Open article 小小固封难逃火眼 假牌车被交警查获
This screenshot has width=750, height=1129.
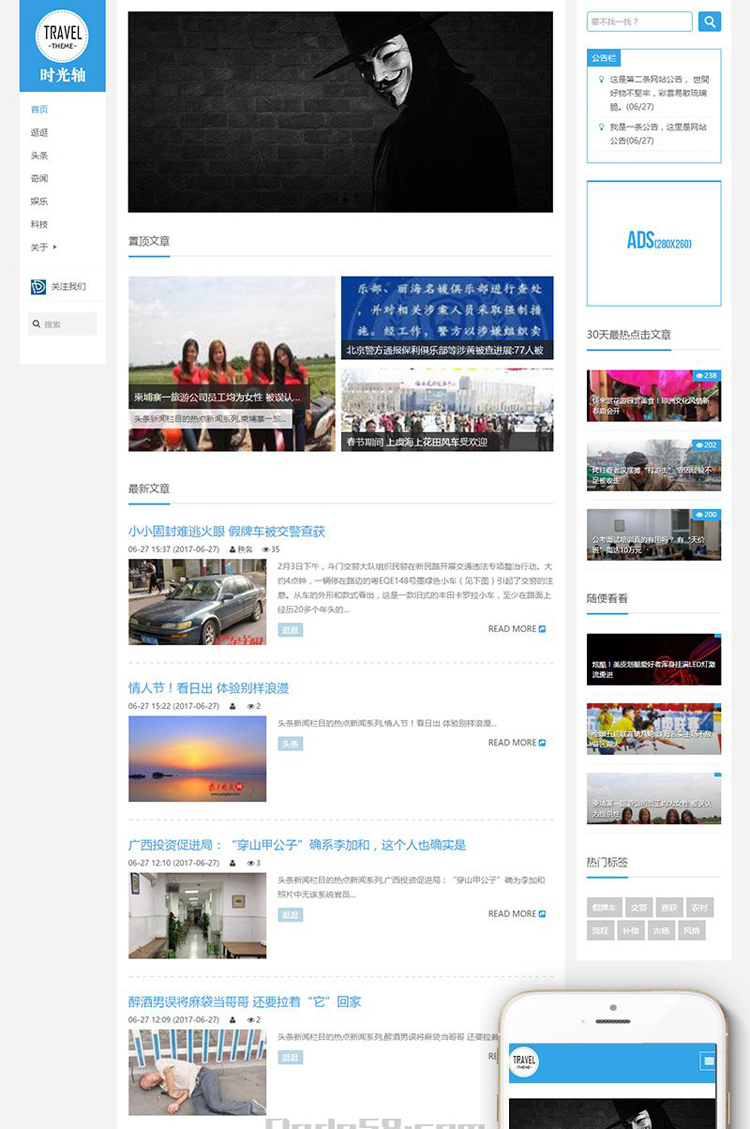tap(227, 531)
